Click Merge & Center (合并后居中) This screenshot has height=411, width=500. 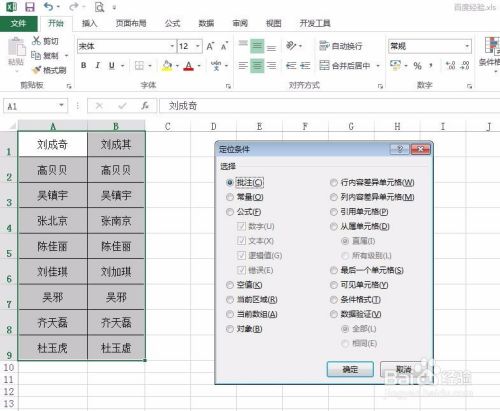(x=345, y=66)
